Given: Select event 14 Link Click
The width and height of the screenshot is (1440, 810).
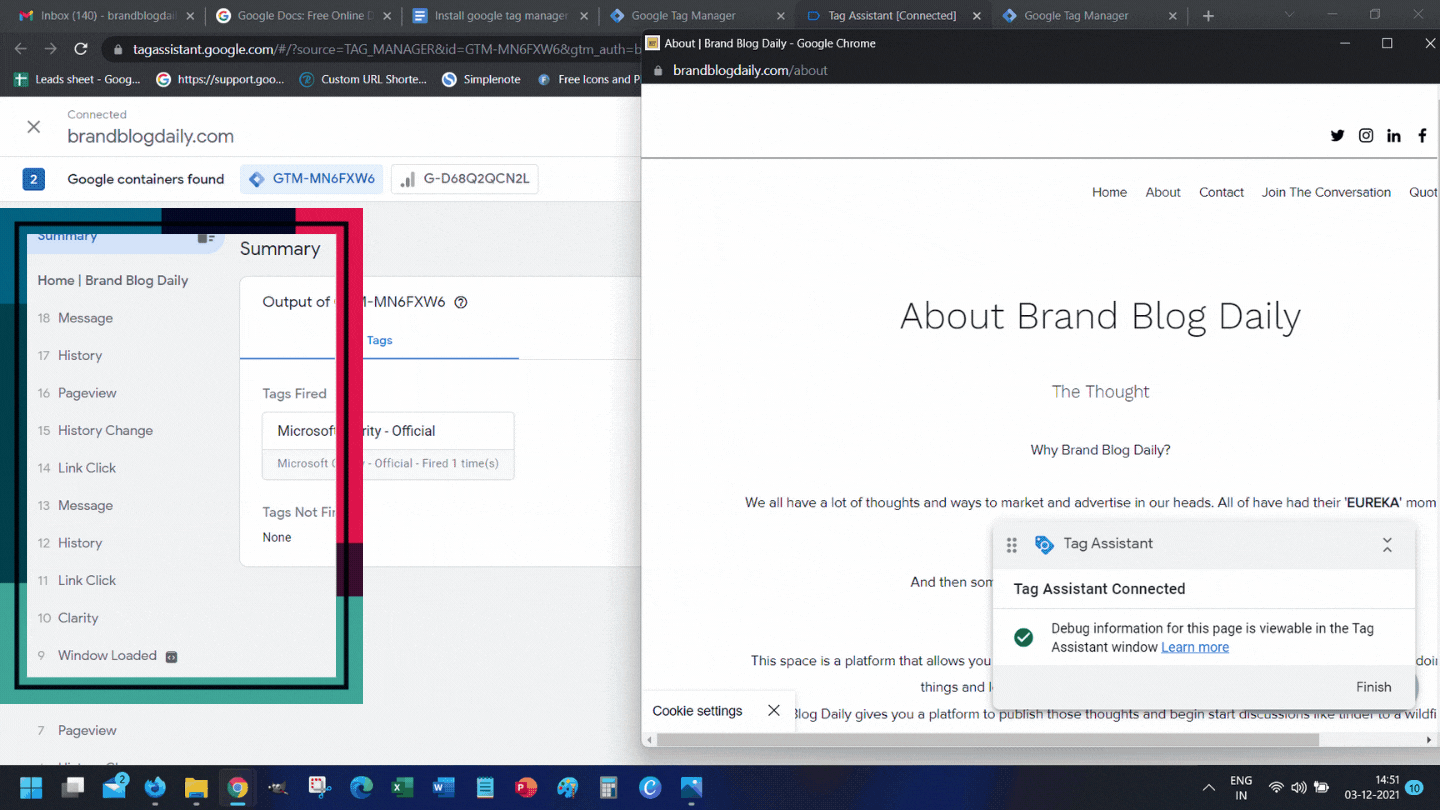Looking at the screenshot, I should point(77,468).
